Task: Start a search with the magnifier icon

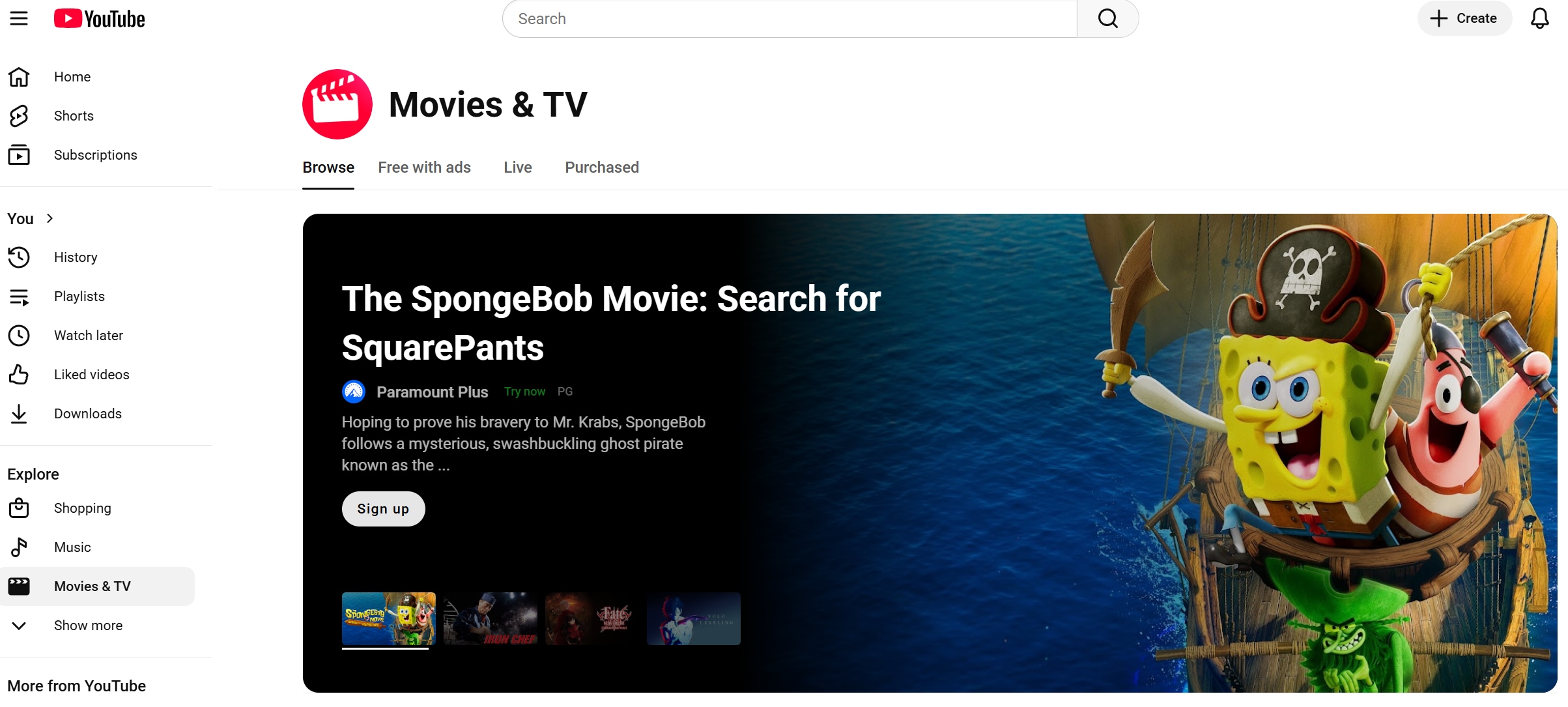Action: (x=1107, y=18)
